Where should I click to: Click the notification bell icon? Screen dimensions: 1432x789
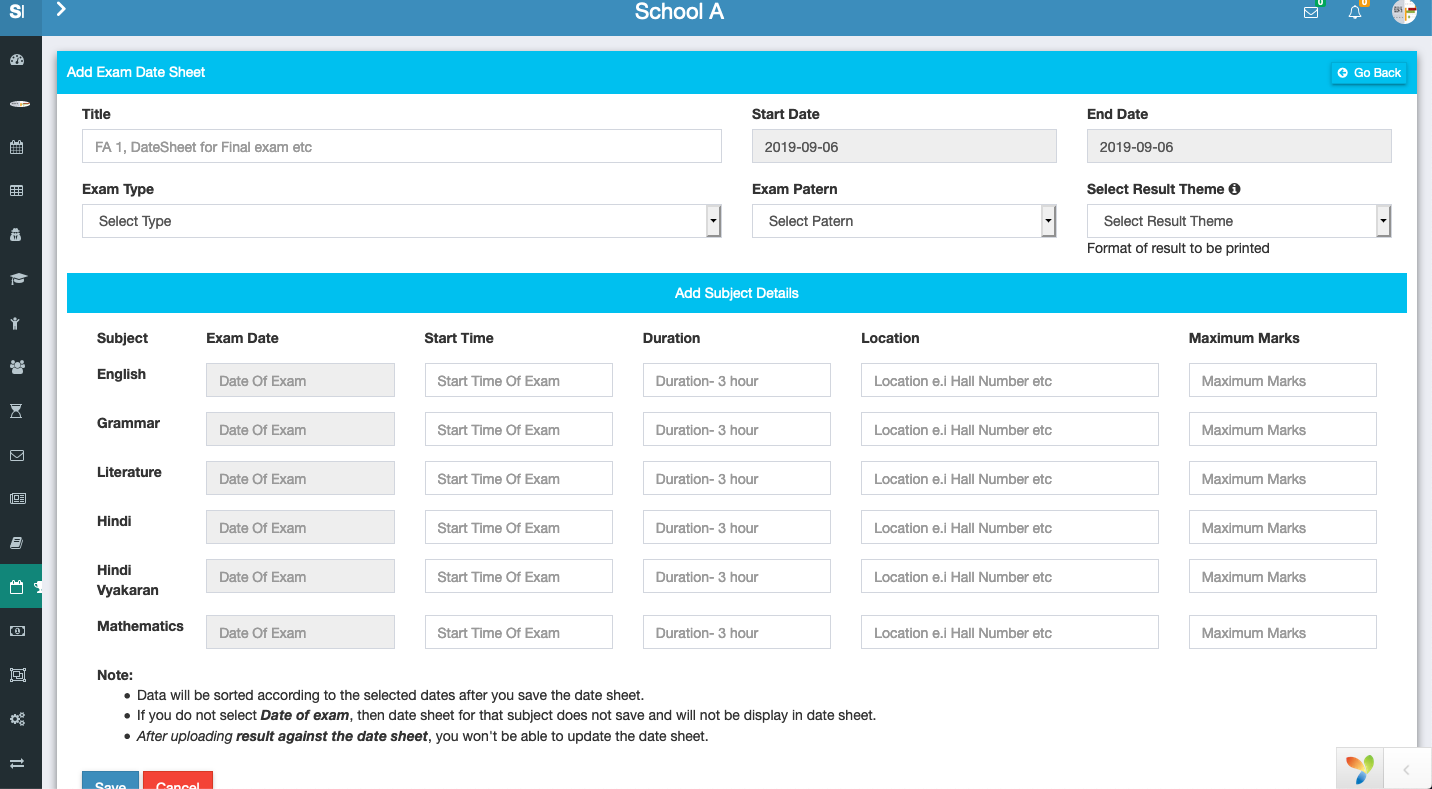click(x=1355, y=13)
